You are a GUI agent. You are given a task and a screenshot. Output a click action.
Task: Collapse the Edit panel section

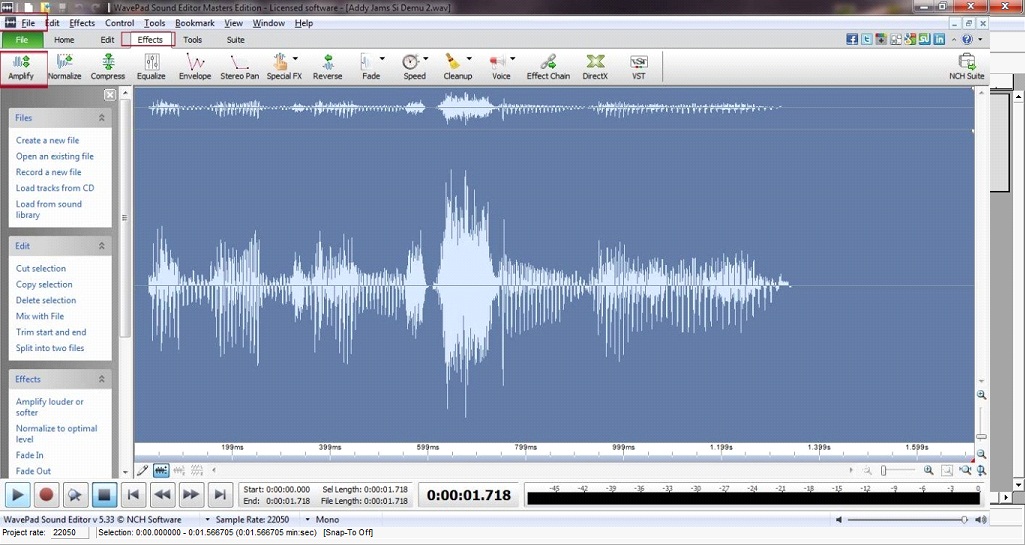coord(101,246)
